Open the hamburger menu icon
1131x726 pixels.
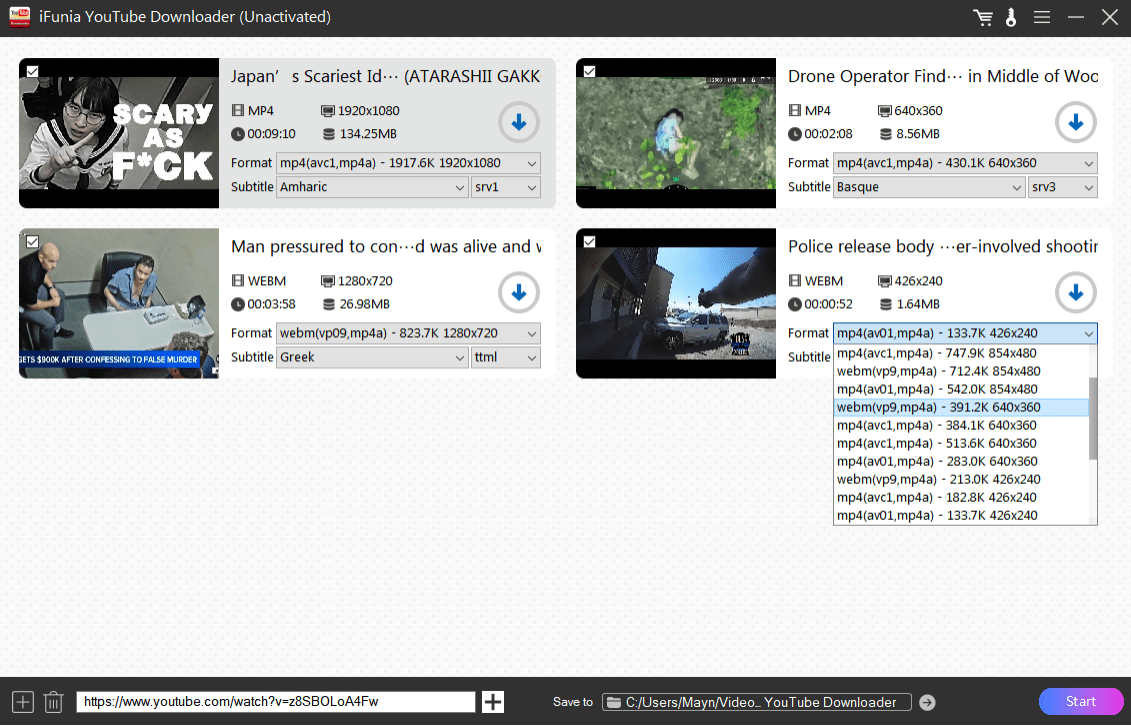[x=1041, y=18]
